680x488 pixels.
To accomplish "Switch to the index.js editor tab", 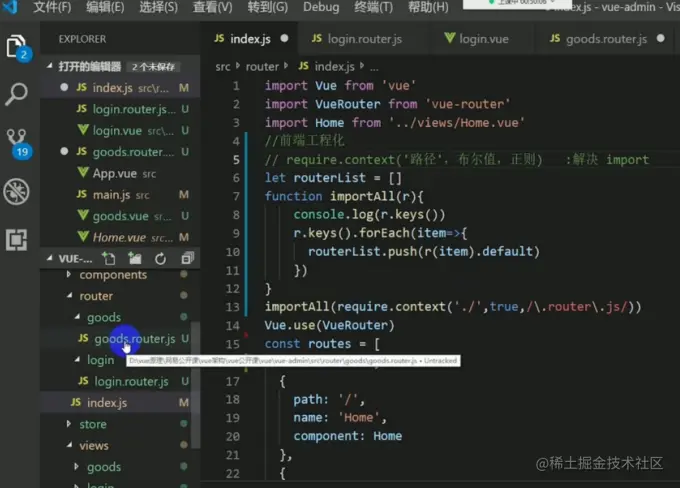I will tap(250, 39).
